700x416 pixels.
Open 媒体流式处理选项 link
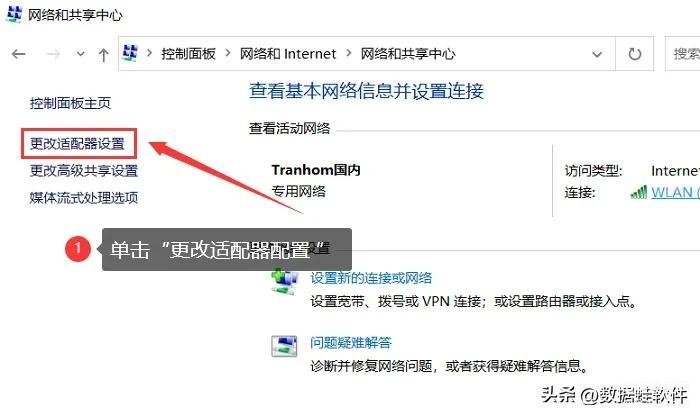tap(84, 197)
